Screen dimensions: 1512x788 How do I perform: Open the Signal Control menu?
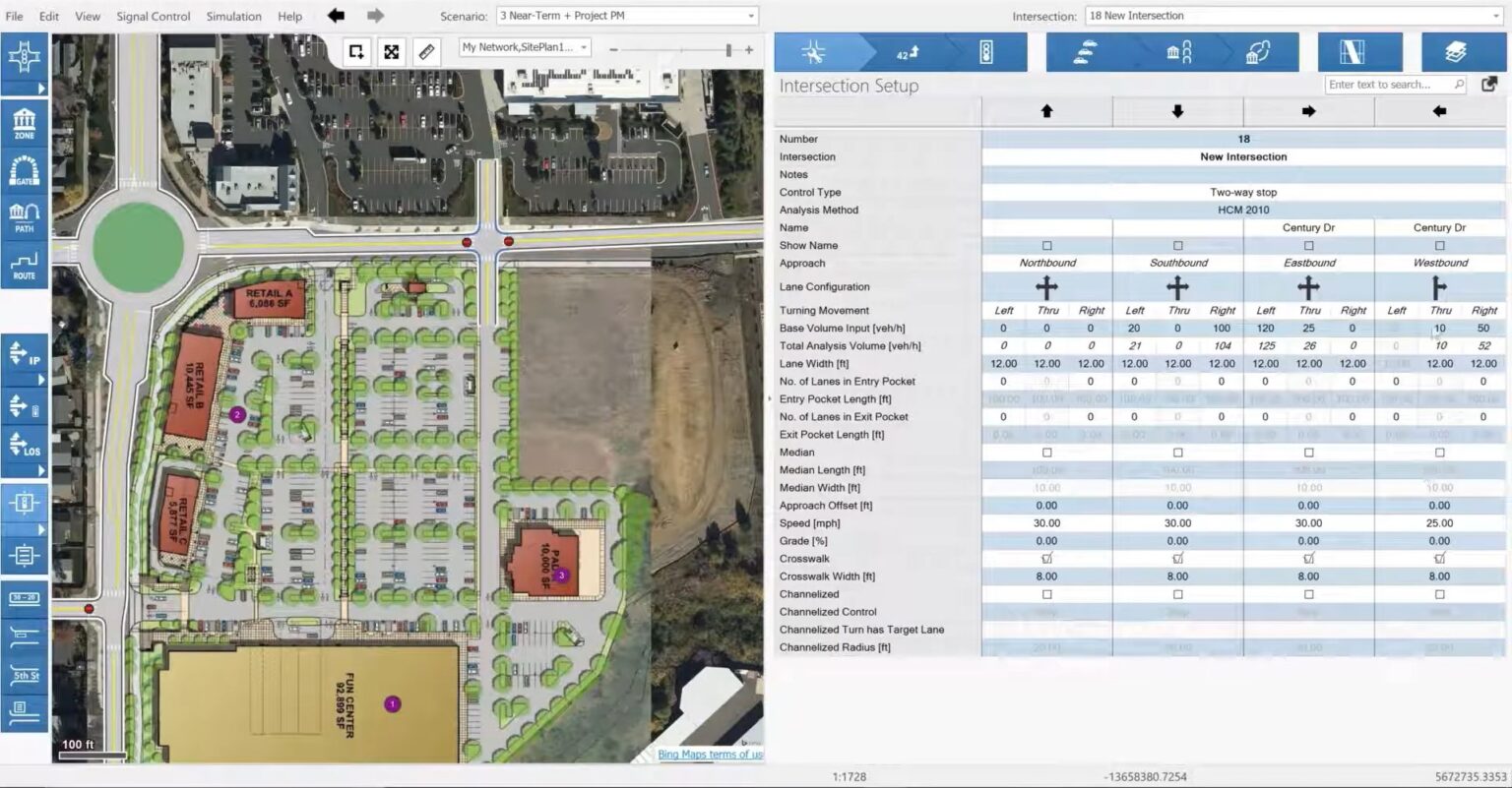153,16
